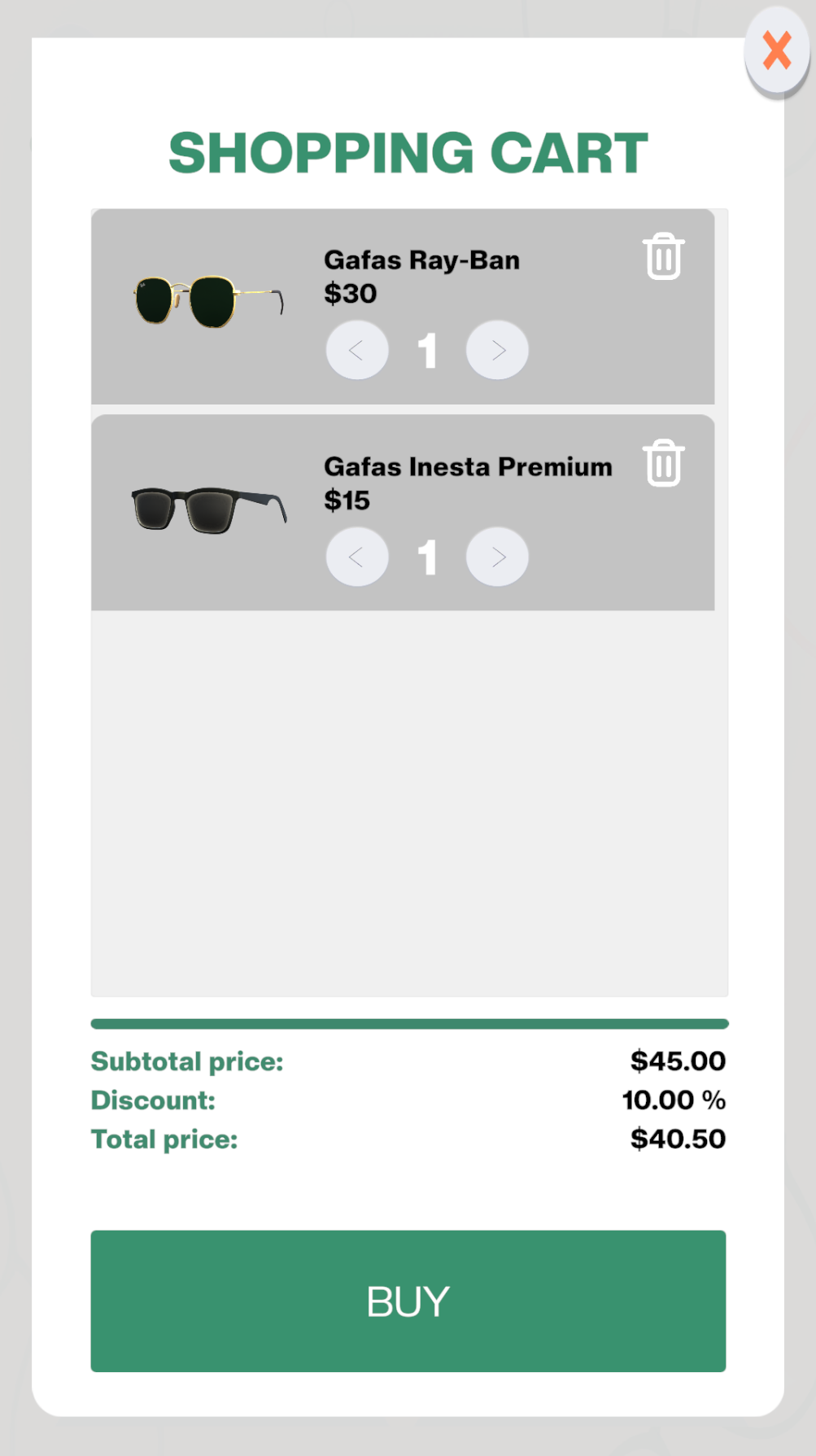Click the $40.50 total price value
Viewport: 816px width, 1456px height.
click(678, 1139)
